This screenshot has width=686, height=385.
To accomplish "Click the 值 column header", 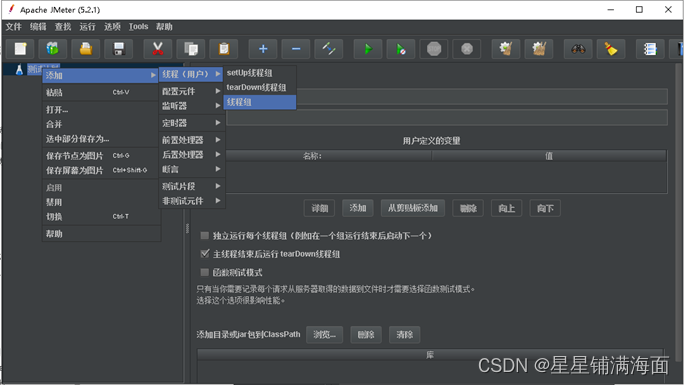I will click(x=549, y=156).
